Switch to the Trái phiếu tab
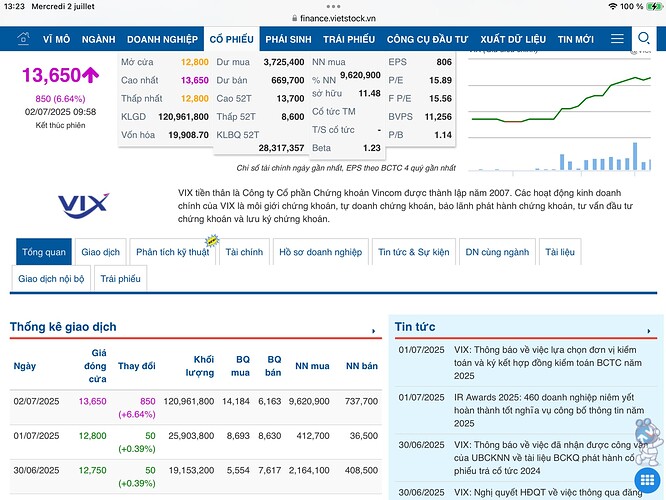 121,279
